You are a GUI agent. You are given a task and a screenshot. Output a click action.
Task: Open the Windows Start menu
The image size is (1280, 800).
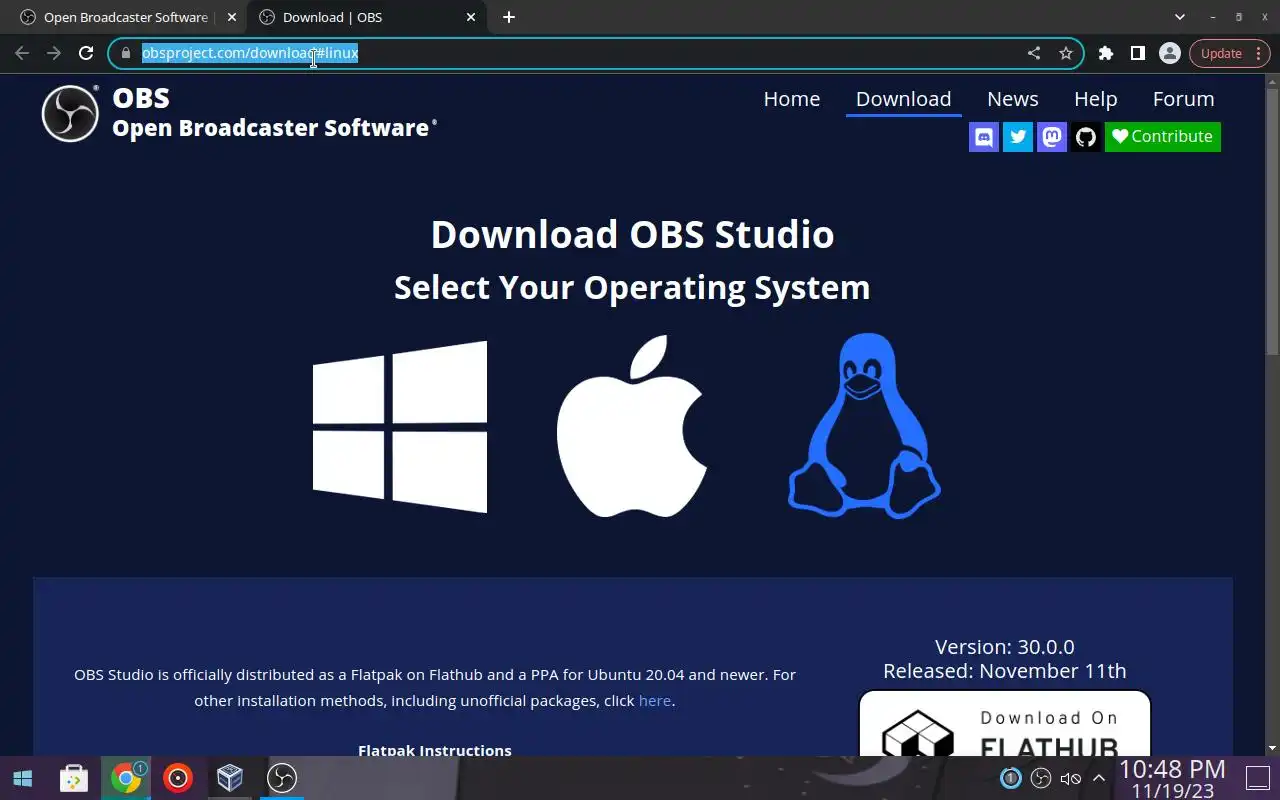point(22,778)
